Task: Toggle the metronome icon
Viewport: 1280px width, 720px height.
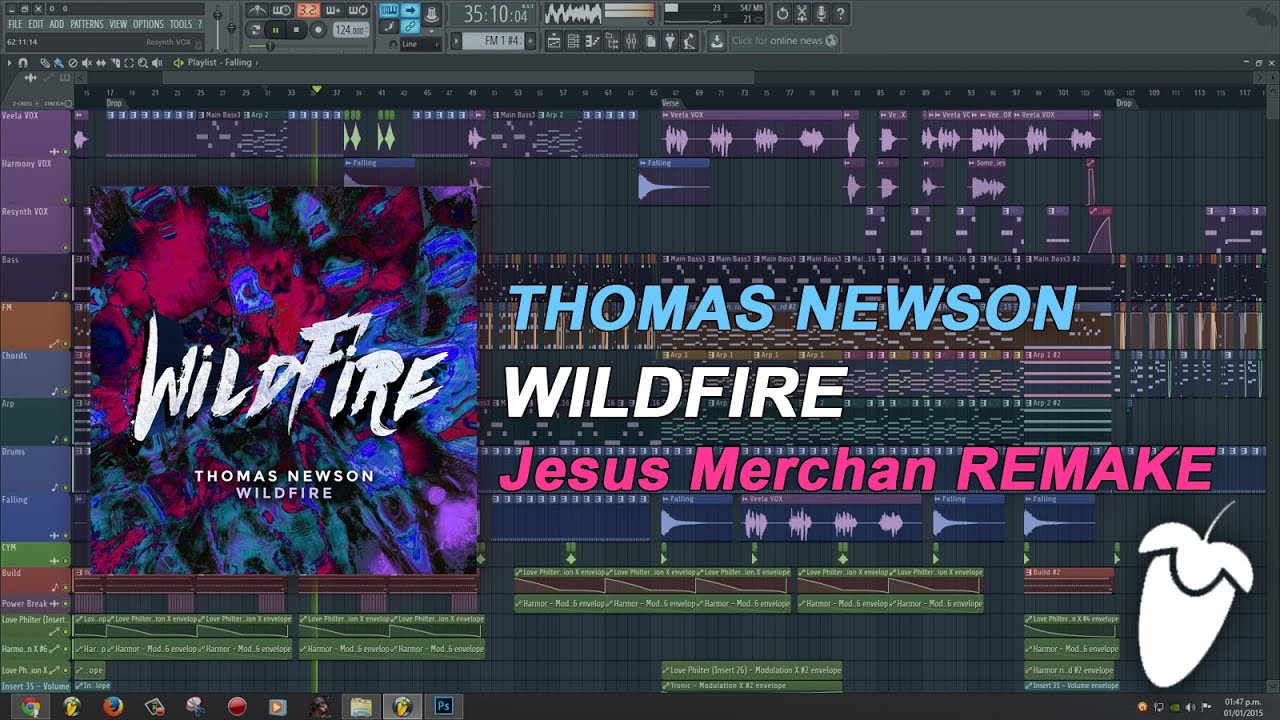Action: tap(257, 10)
